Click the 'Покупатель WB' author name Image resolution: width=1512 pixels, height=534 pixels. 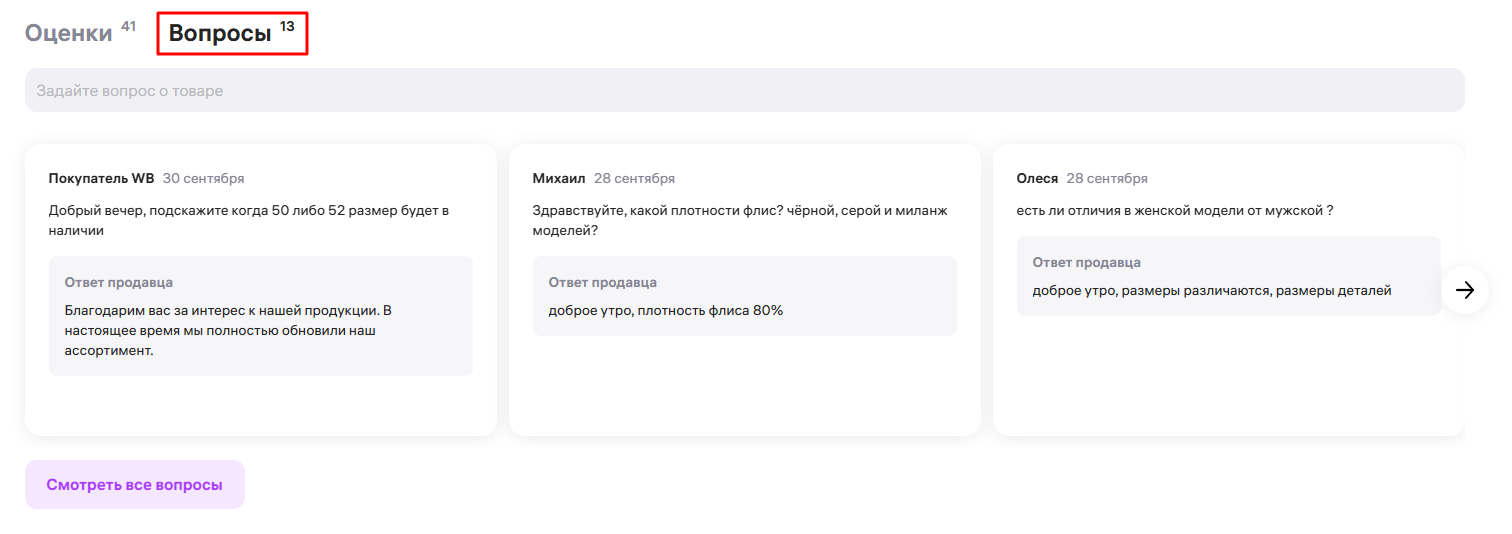coord(101,179)
